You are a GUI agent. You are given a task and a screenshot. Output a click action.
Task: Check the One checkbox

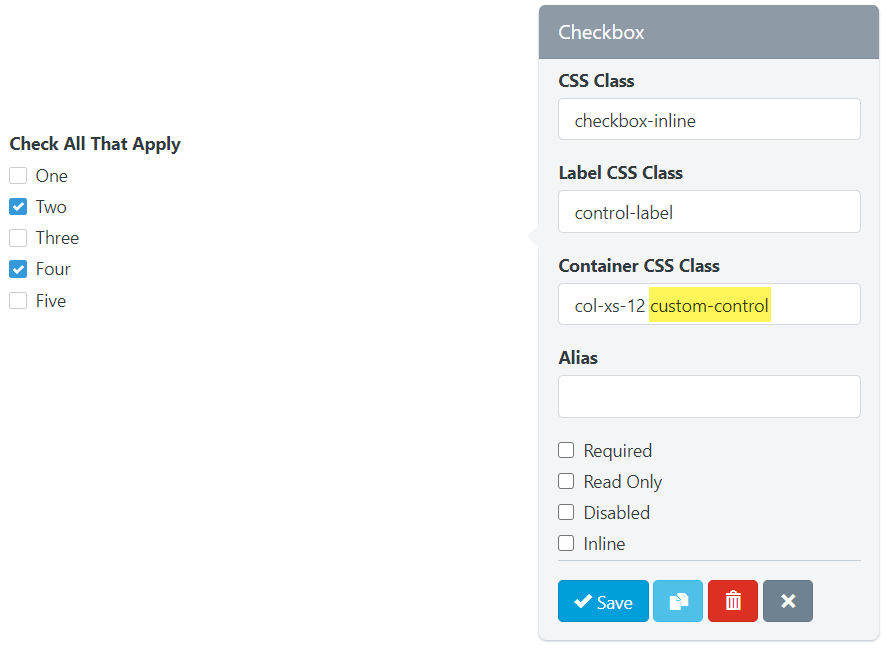pyautogui.click(x=18, y=176)
